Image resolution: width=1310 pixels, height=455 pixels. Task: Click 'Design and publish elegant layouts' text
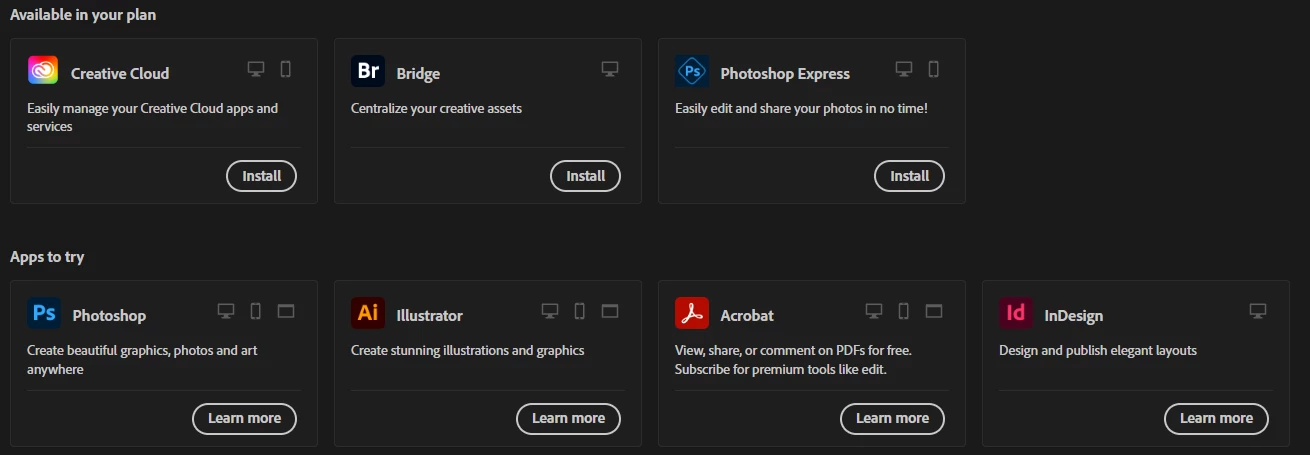pos(1098,350)
